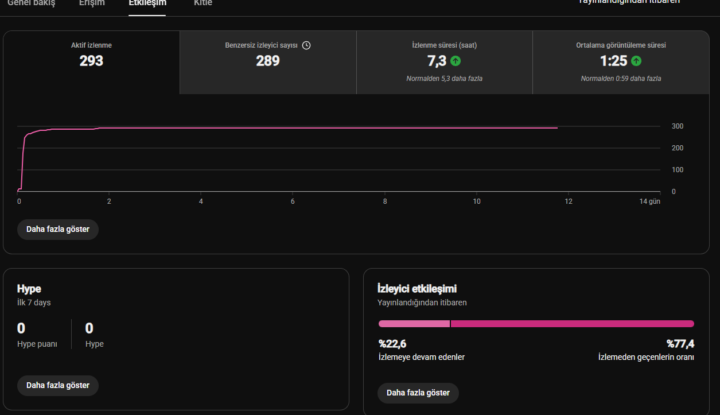Open the Yayınlandığından itibaren date range dropdown
720x415 pixels.
click(x=629, y=2)
